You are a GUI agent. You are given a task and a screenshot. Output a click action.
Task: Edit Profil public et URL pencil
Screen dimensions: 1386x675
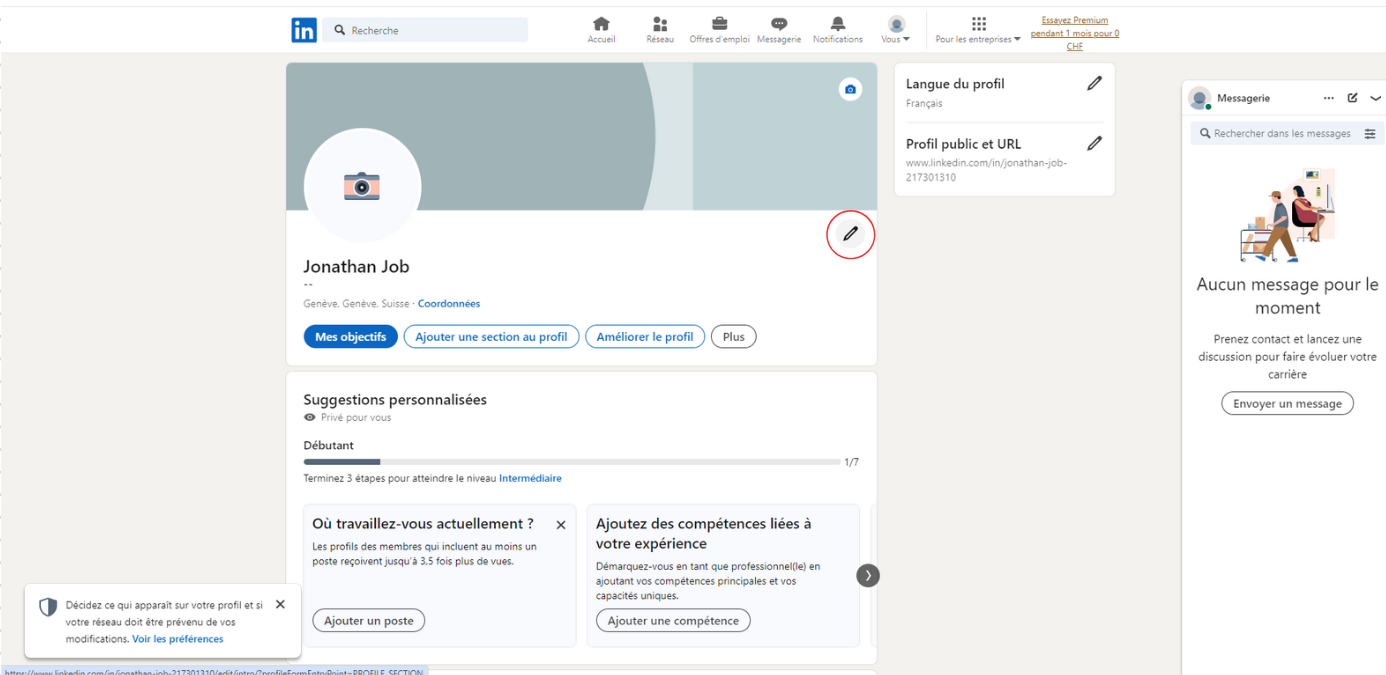point(1094,144)
